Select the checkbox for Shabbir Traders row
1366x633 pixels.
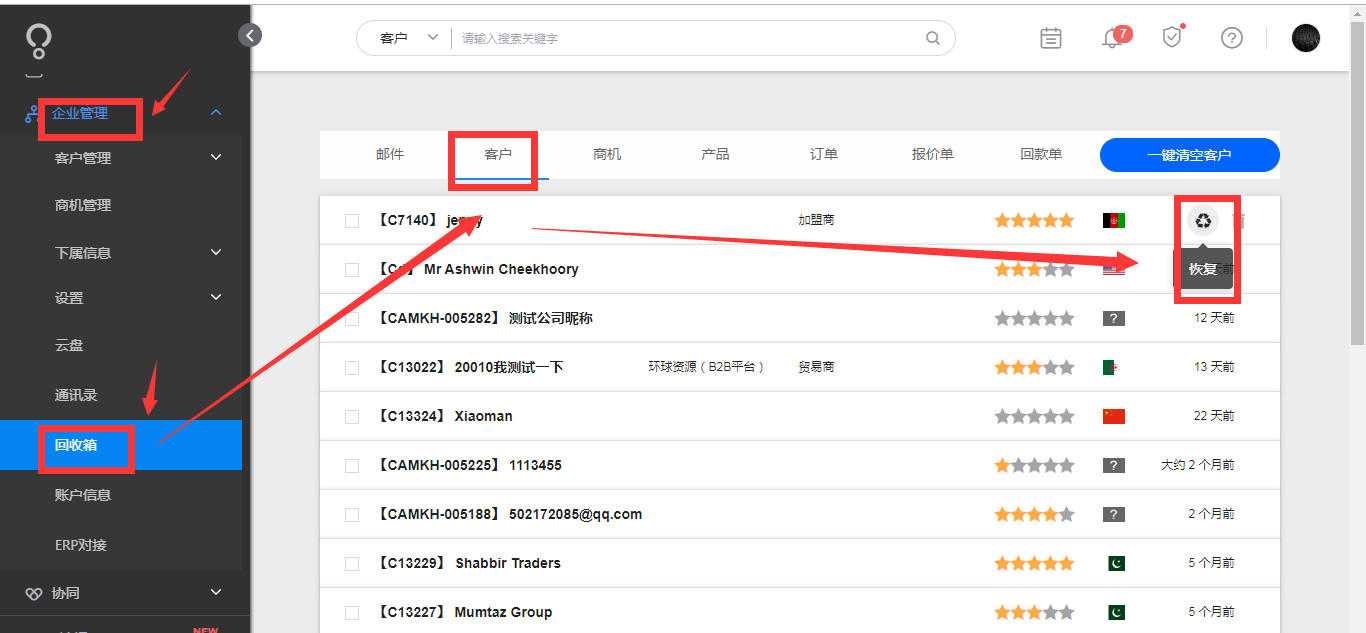click(352, 563)
